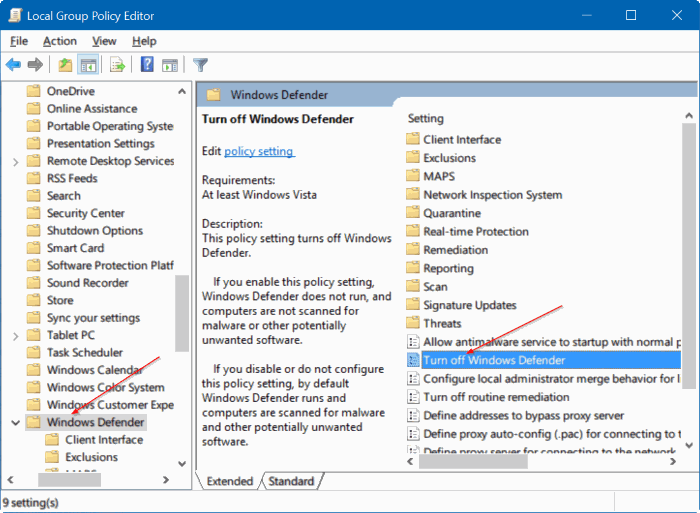Click the settings list horizontal scroll right arrow

coord(673,462)
